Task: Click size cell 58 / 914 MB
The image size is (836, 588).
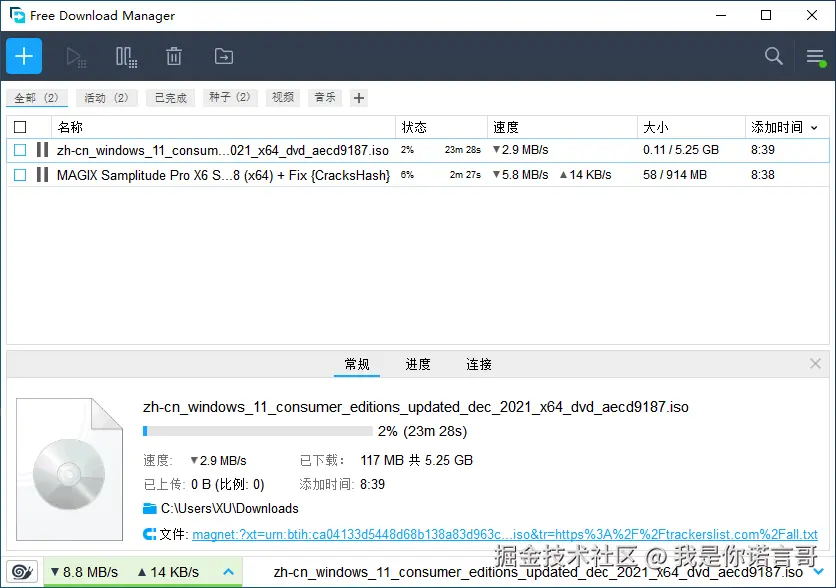Action: (675, 174)
